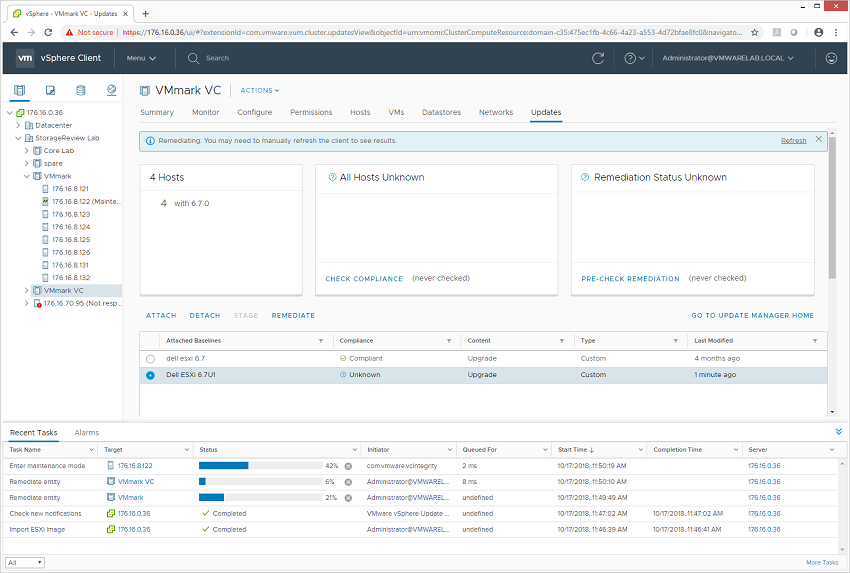The width and height of the screenshot is (850, 573).
Task: Switch to the Permissions tab
Action: pos(311,112)
